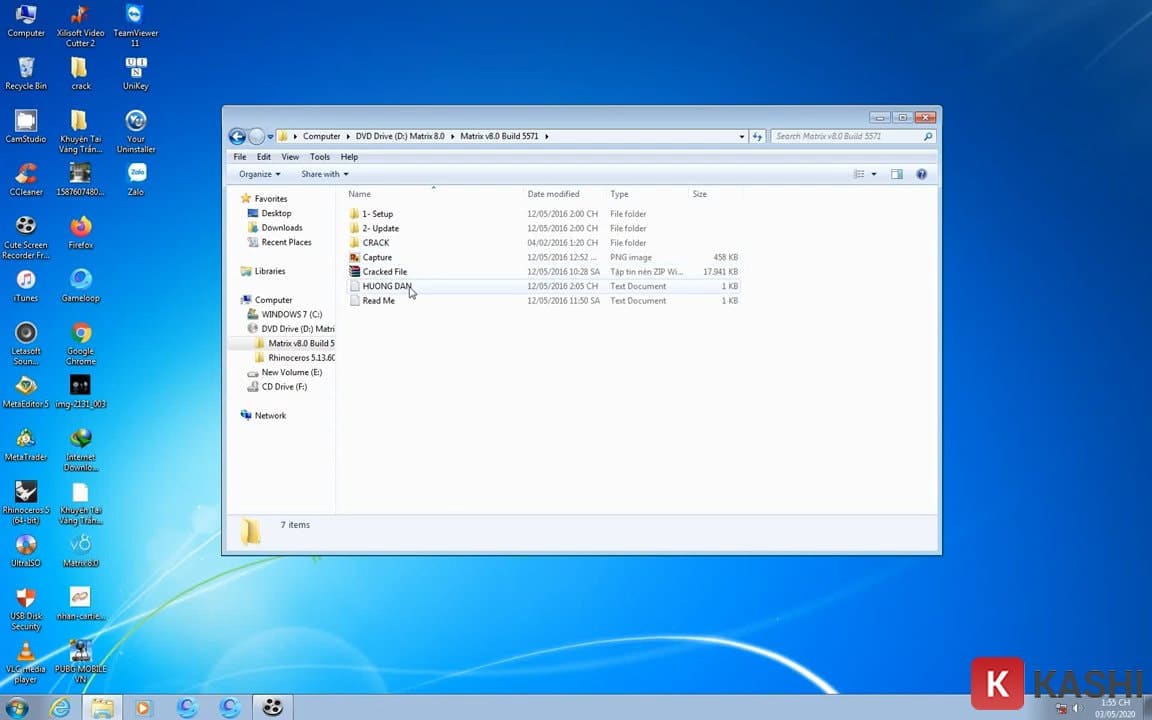Open Google Chrome desktop shortcut
The image size is (1152, 720).
[80, 330]
